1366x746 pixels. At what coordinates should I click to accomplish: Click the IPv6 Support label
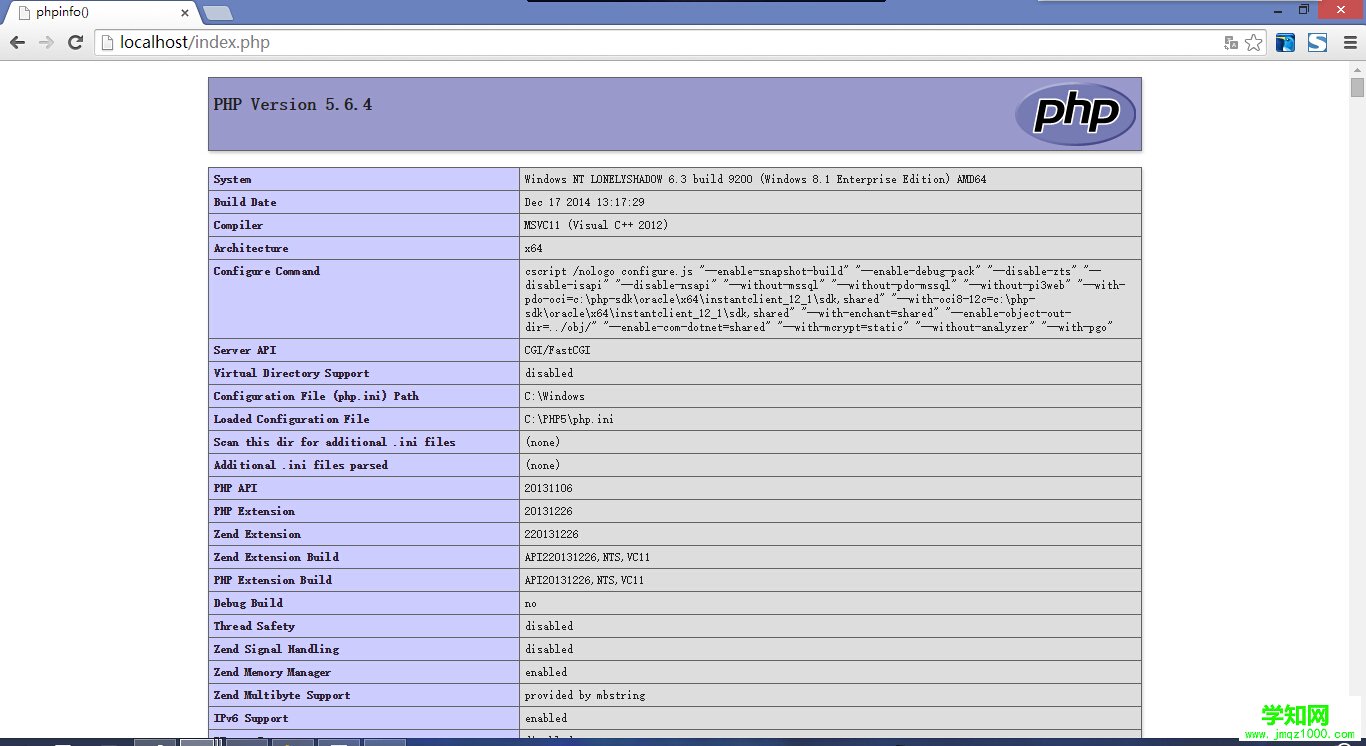[251, 718]
